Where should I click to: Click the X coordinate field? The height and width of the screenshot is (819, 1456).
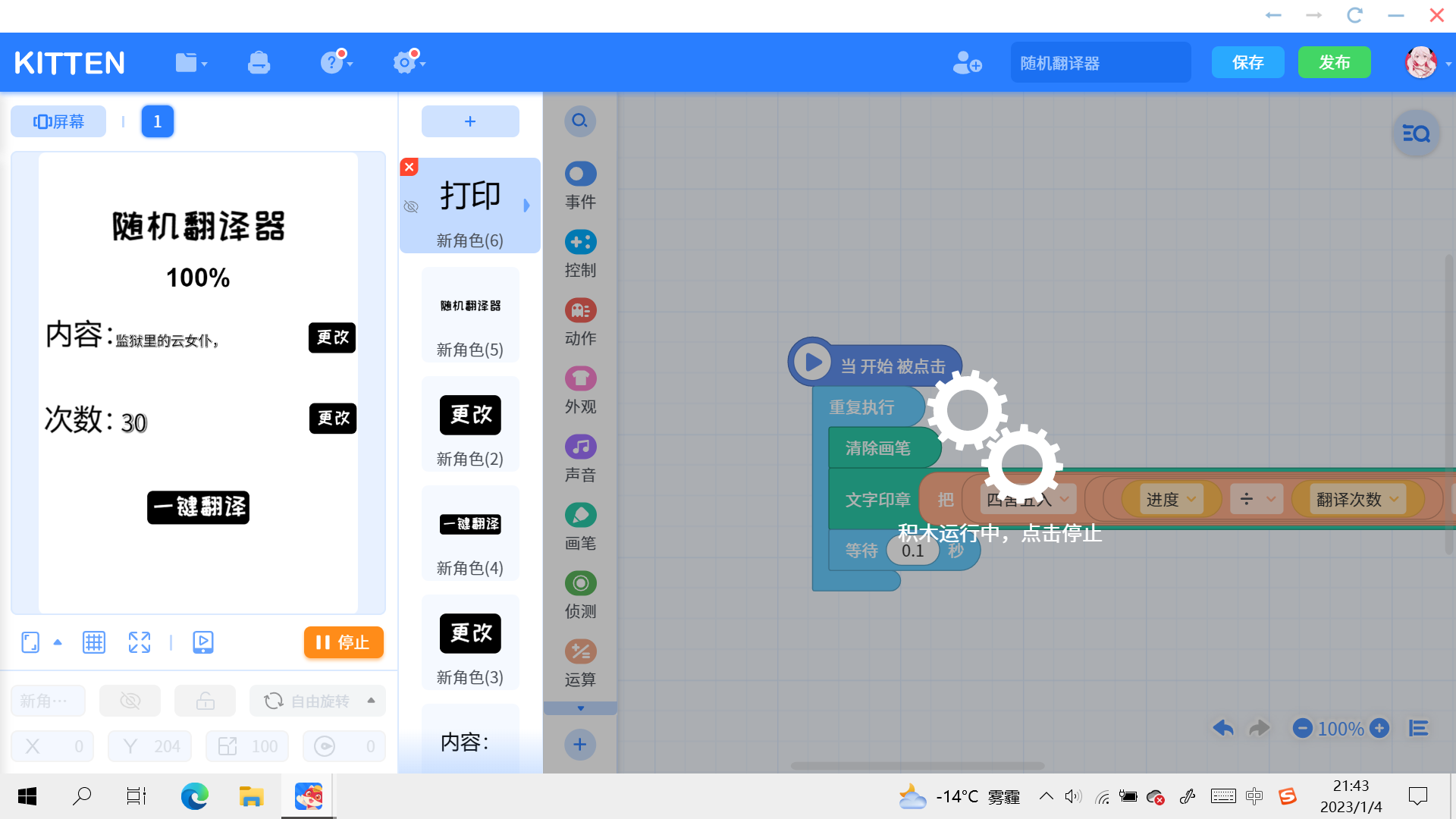52,746
